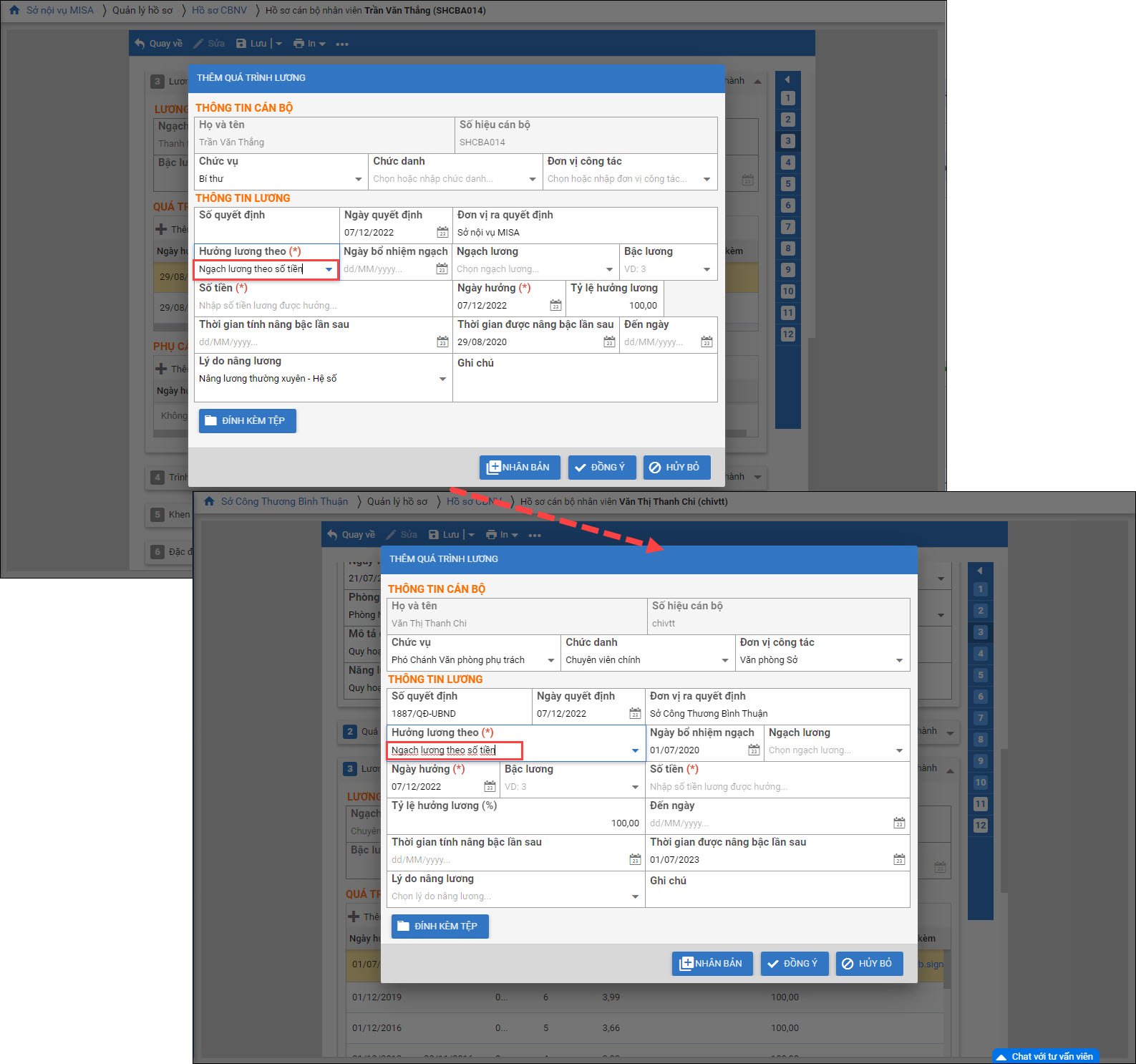Open Lý do nâng lương dropdown showing Nâng lương thường xuyên
This screenshot has height=1064, width=1136.
(442, 379)
